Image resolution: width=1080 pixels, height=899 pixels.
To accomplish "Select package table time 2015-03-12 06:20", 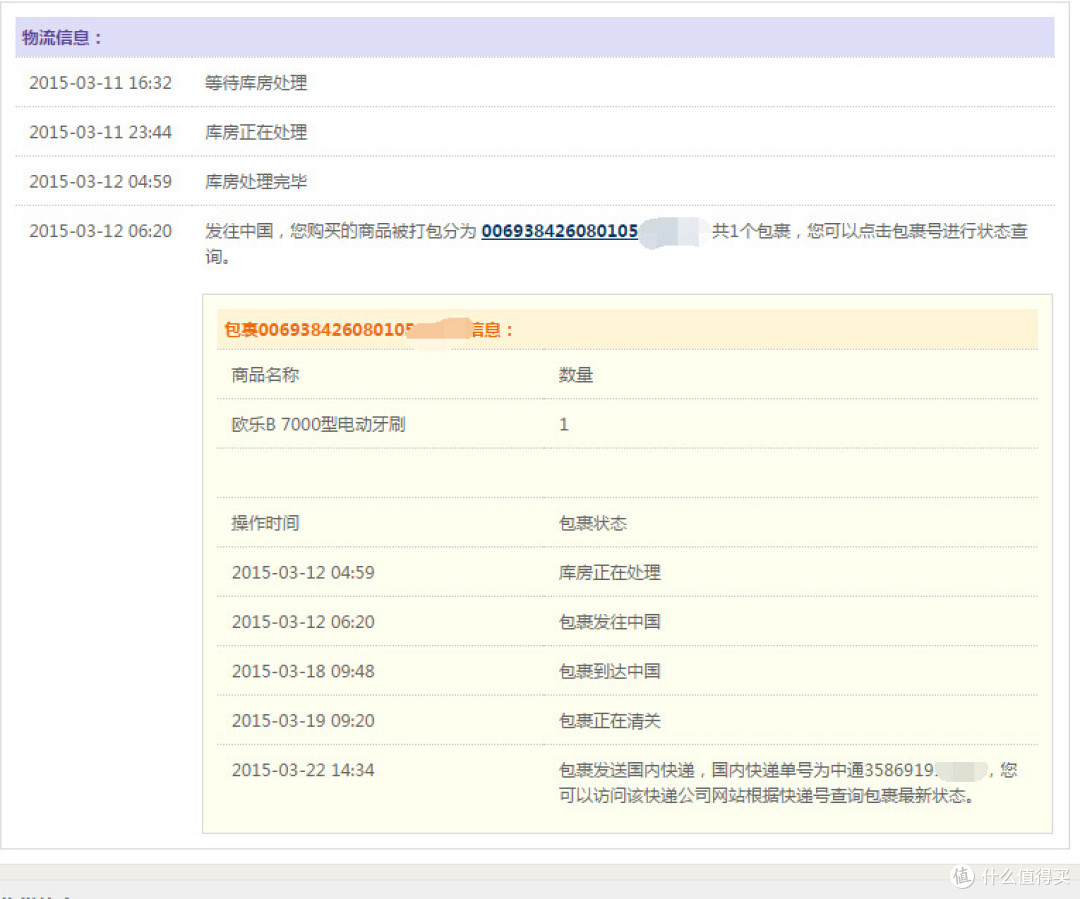I will (x=303, y=622).
